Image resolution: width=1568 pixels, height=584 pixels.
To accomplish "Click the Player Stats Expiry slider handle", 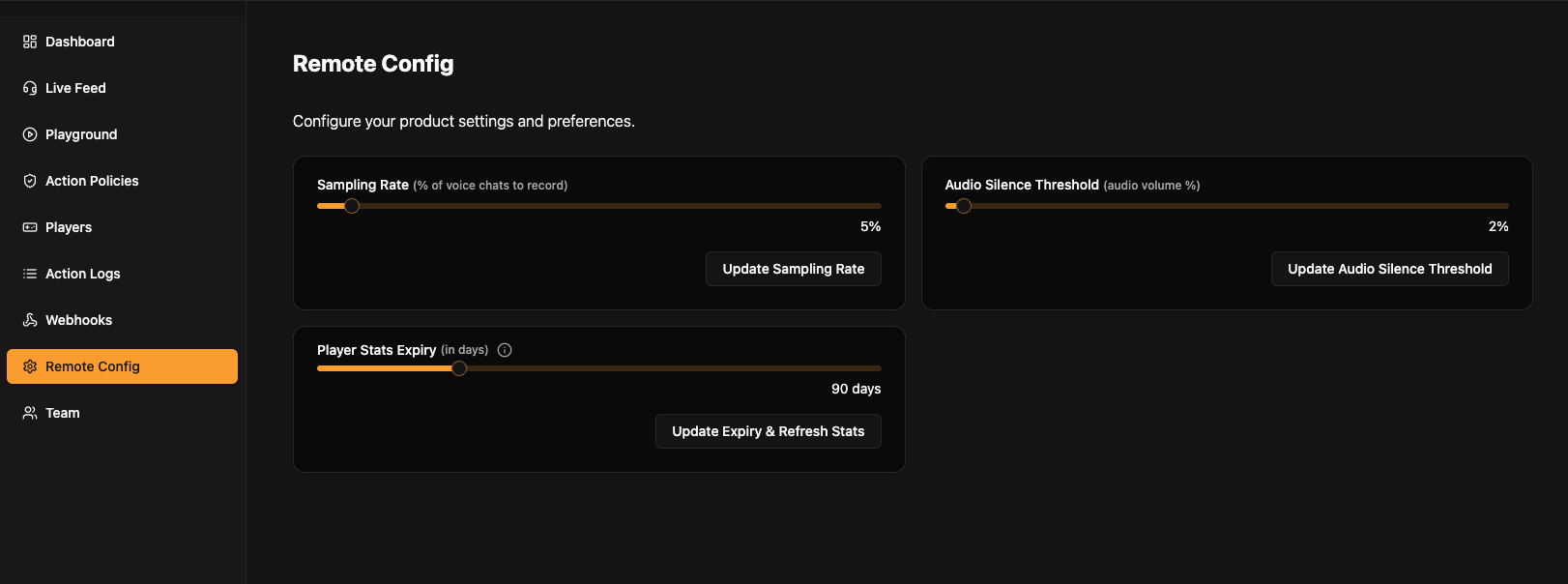I will click(459, 368).
